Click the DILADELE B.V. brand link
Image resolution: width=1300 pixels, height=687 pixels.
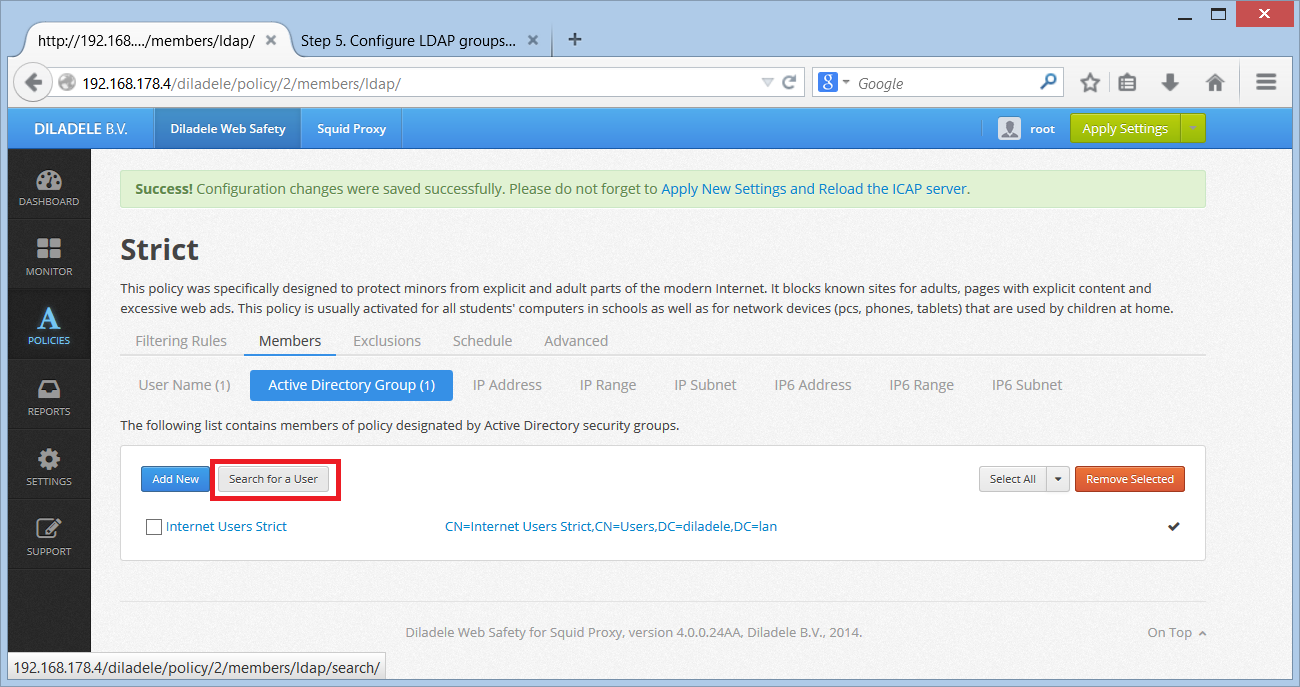pos(81,129)
